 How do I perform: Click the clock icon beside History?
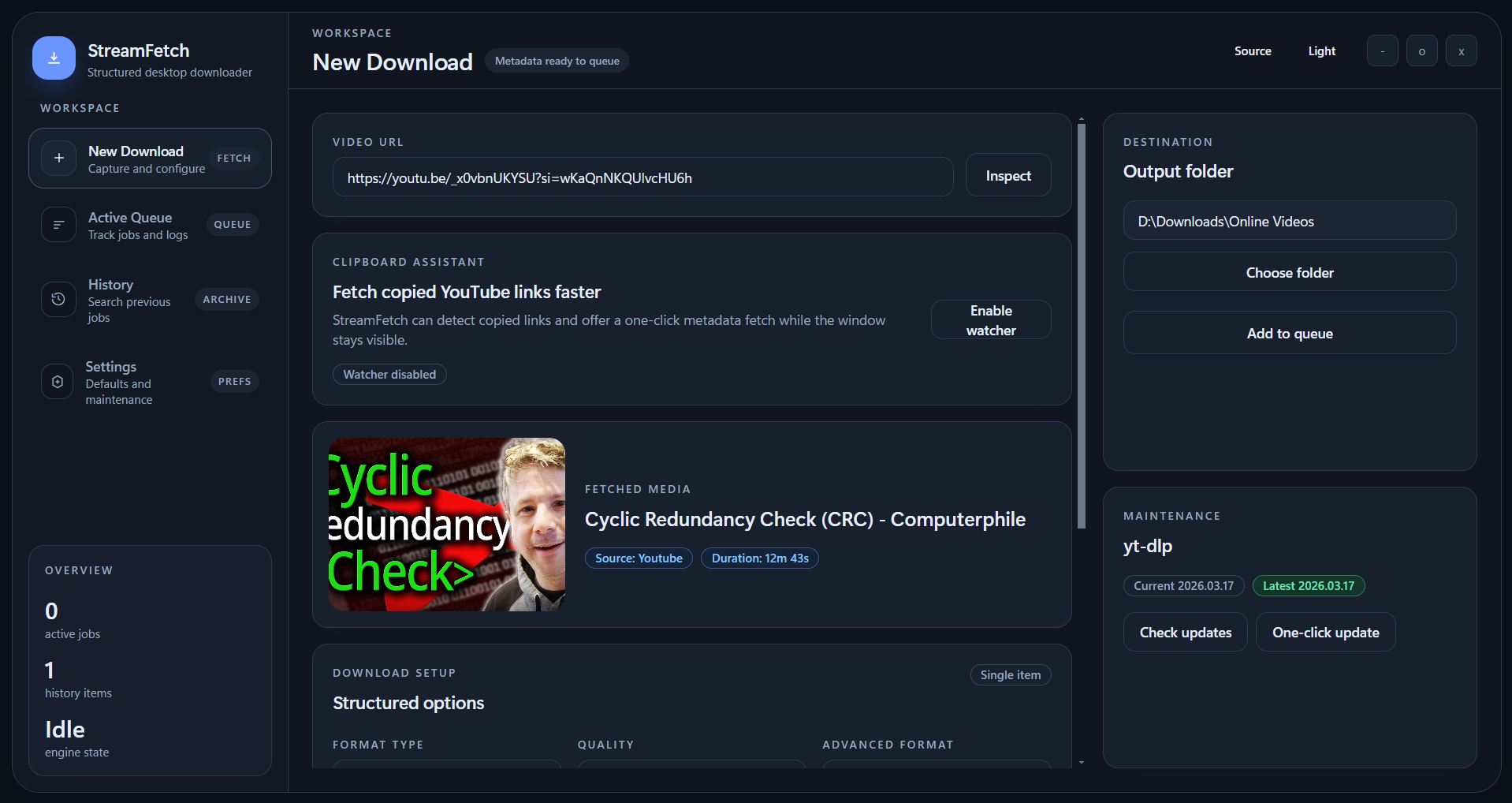59,300
